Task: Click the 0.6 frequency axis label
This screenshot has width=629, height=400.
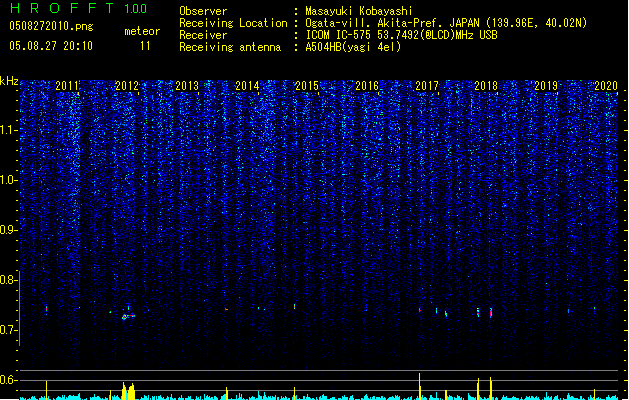Action: tap(8, 380)
